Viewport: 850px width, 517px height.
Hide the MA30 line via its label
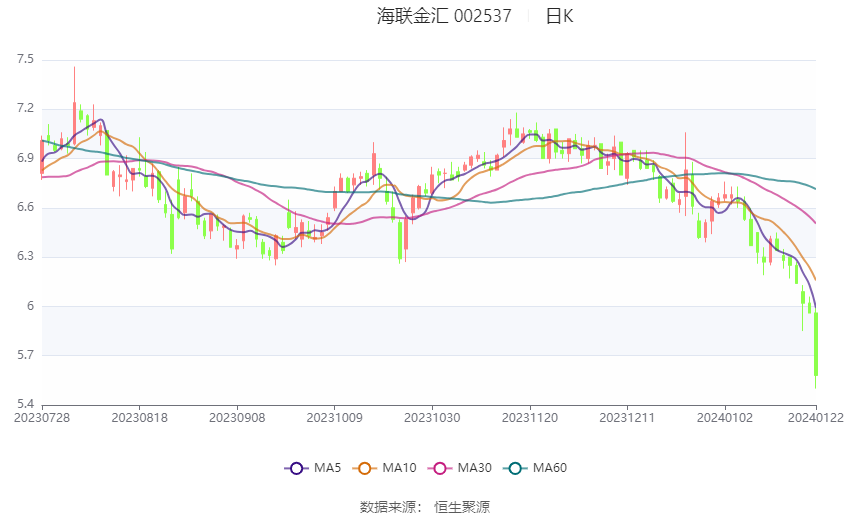[x=474, y=468]
